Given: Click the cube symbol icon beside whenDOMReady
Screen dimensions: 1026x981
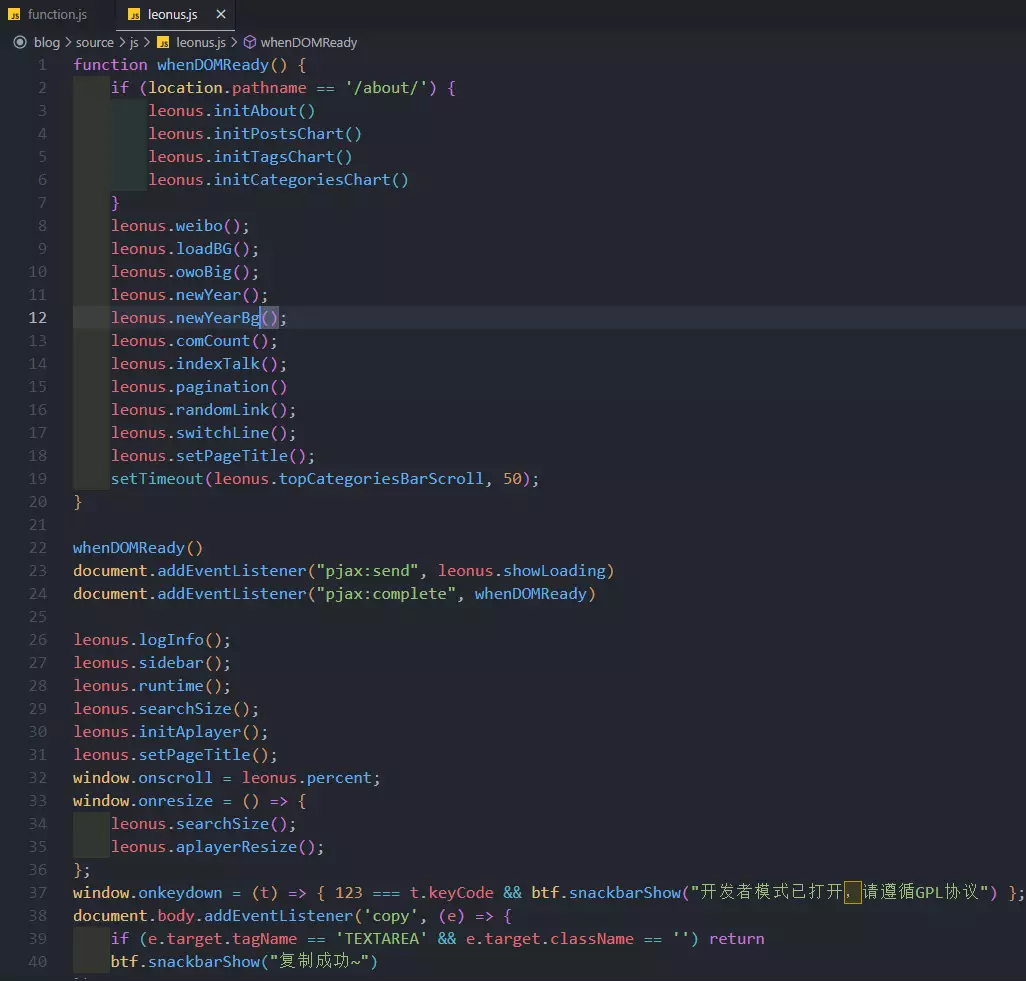Looking at the screenshot, I should (249, 42).
